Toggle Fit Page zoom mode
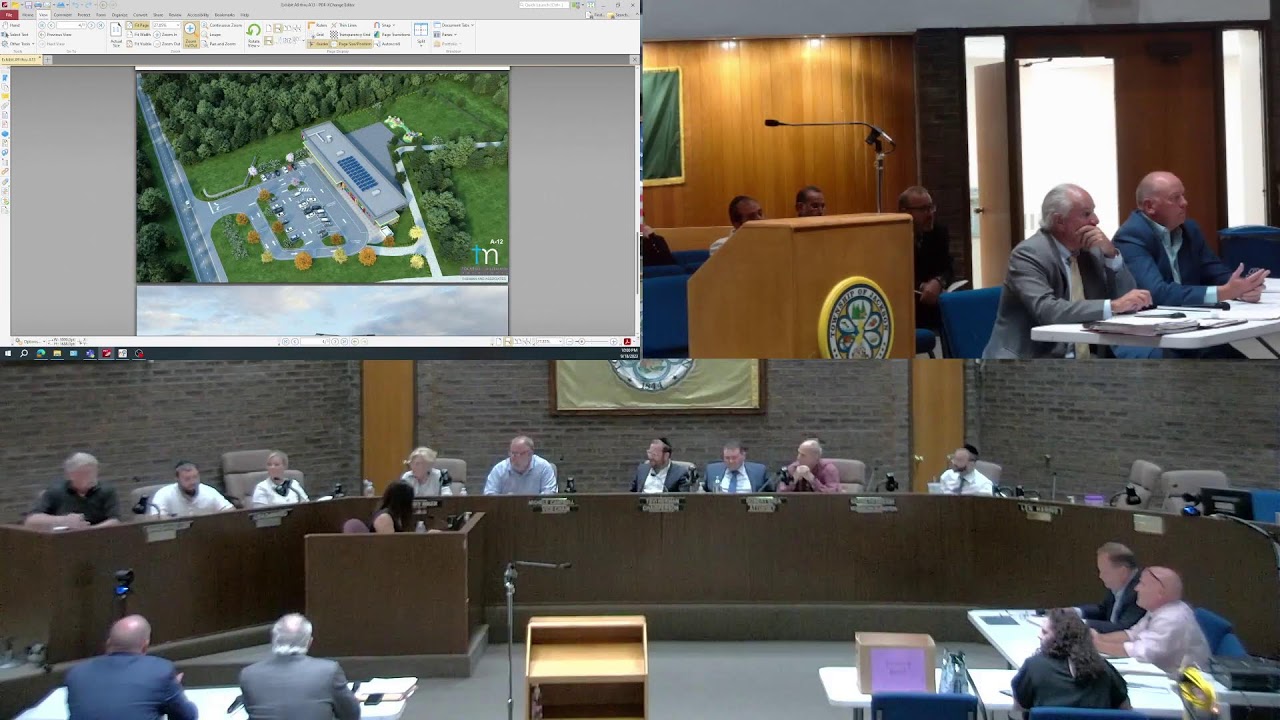Image resolution: width=1280 pixels, height=720 pixels. coord(137,25)
